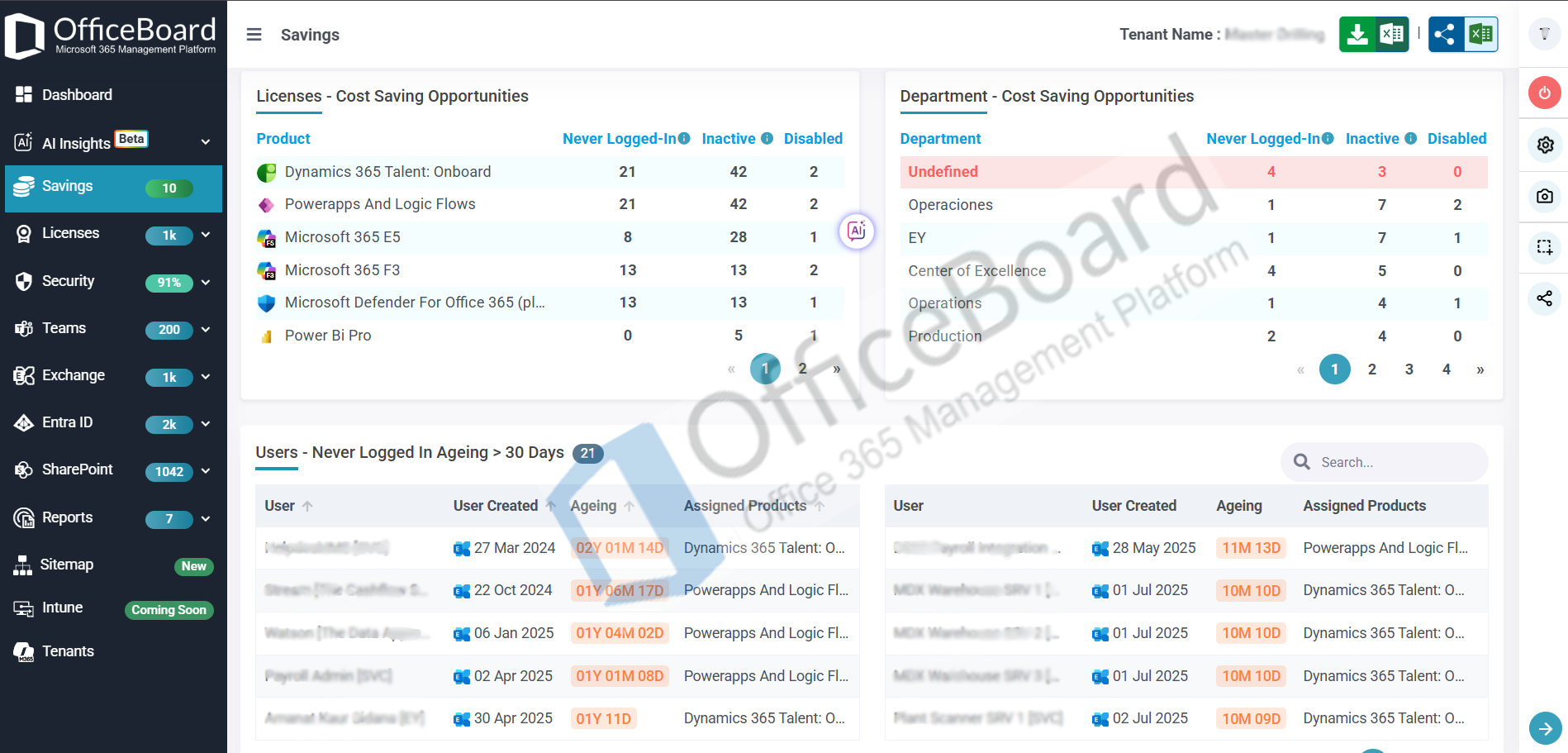Click the OfficeBoard logo
The image size is (1568, 753).
(112, 36)
